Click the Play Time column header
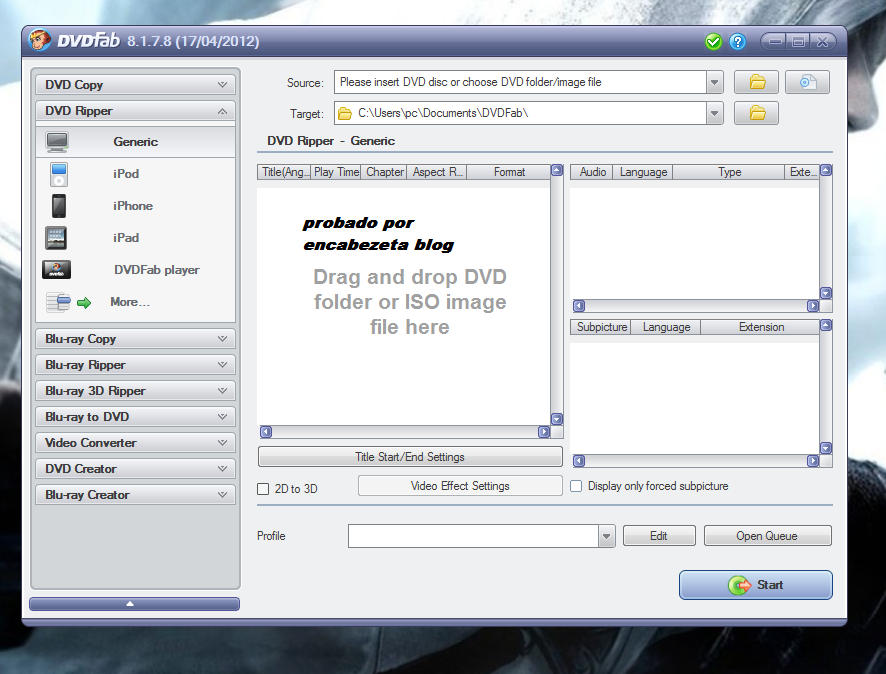886x674 pixels. (x=336, y=172)
